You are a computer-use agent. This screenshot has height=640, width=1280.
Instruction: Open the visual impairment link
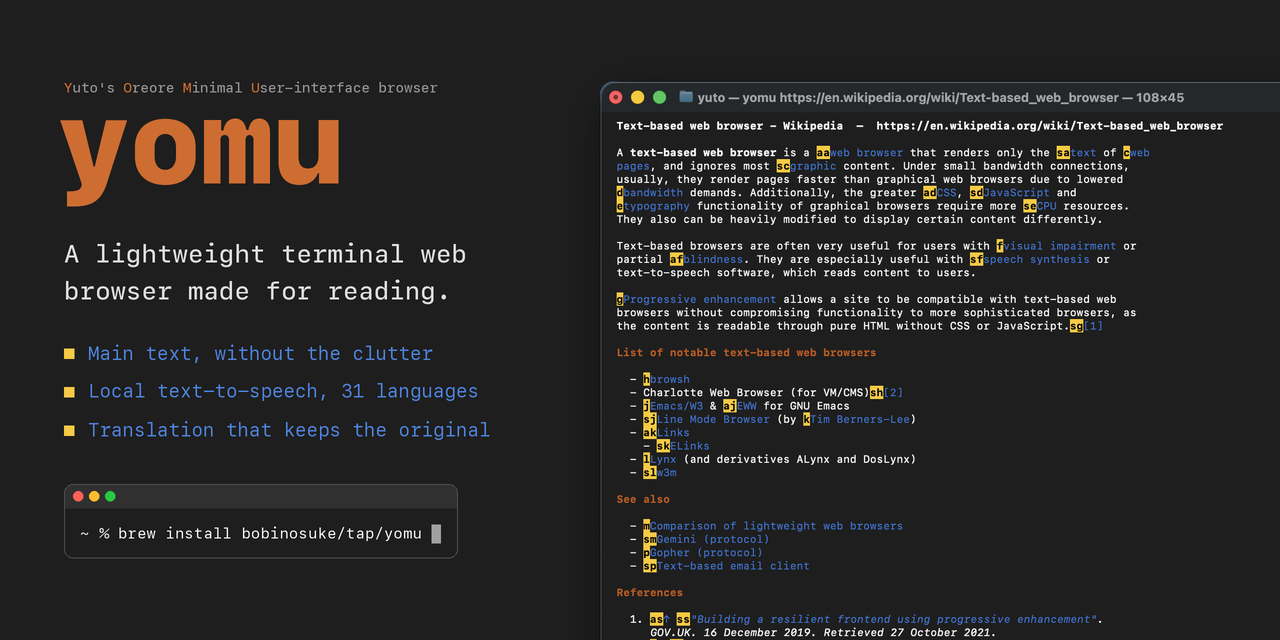click(x=1060, y=246)
